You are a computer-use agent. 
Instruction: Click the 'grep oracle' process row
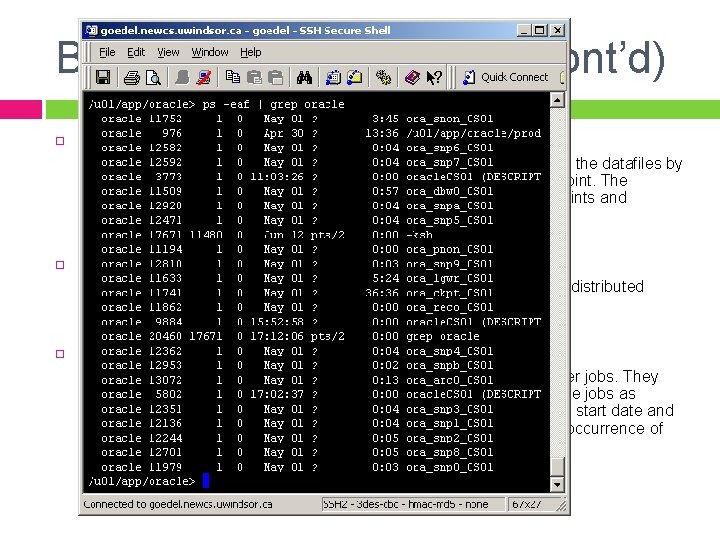tap(290, 336)
